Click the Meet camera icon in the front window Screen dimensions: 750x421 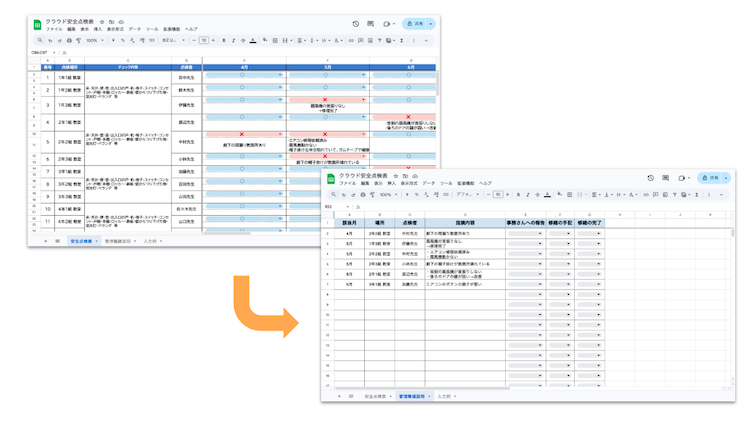pyautogui.click(x=681, y=177)
